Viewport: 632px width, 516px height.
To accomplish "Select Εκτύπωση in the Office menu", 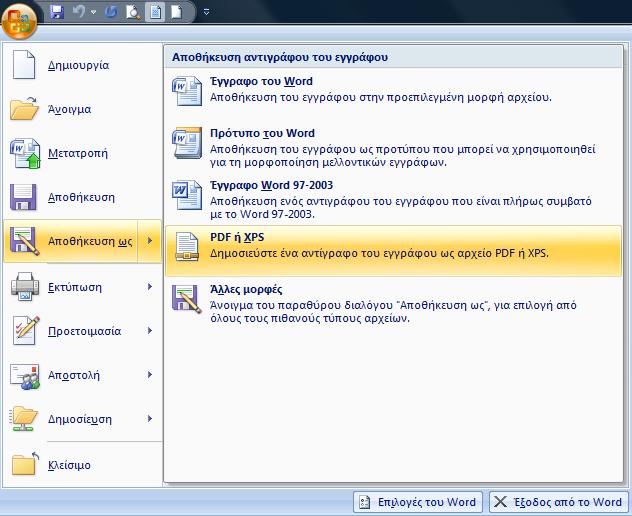I will pos(75,287).
